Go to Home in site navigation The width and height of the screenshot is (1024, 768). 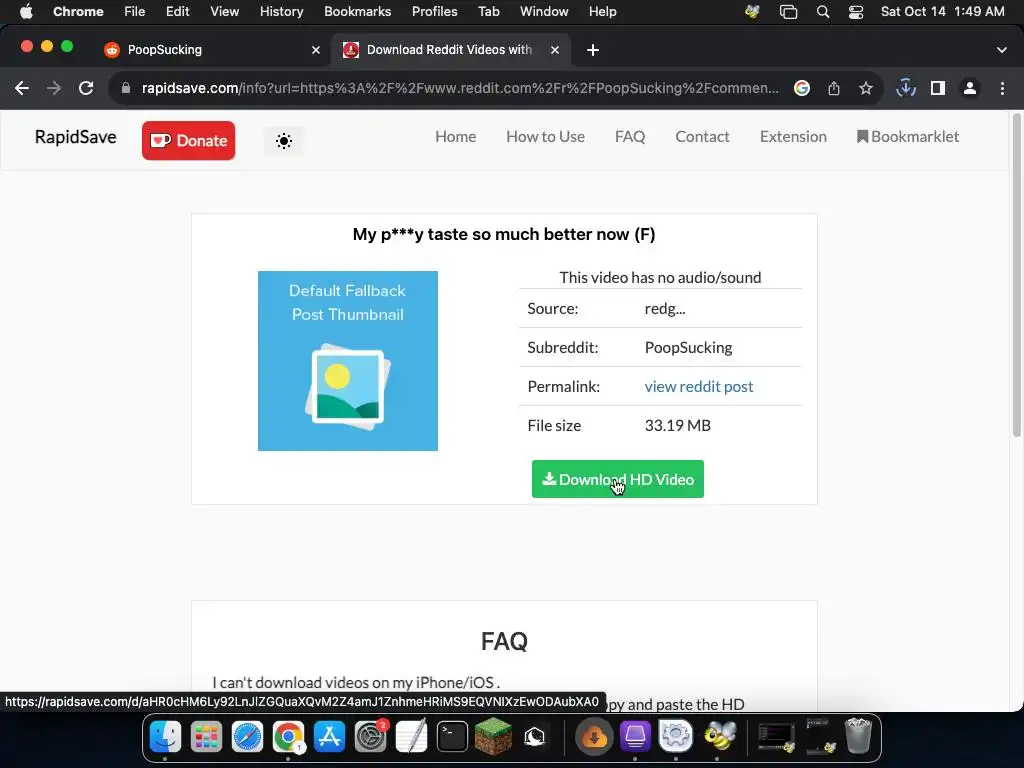[455, 136]
